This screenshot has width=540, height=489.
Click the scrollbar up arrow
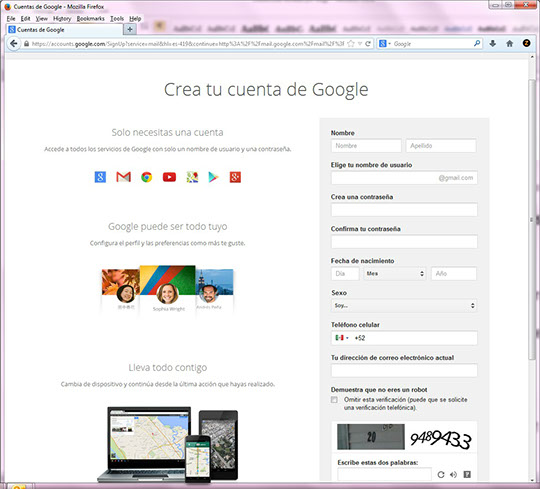click(532, 56)
